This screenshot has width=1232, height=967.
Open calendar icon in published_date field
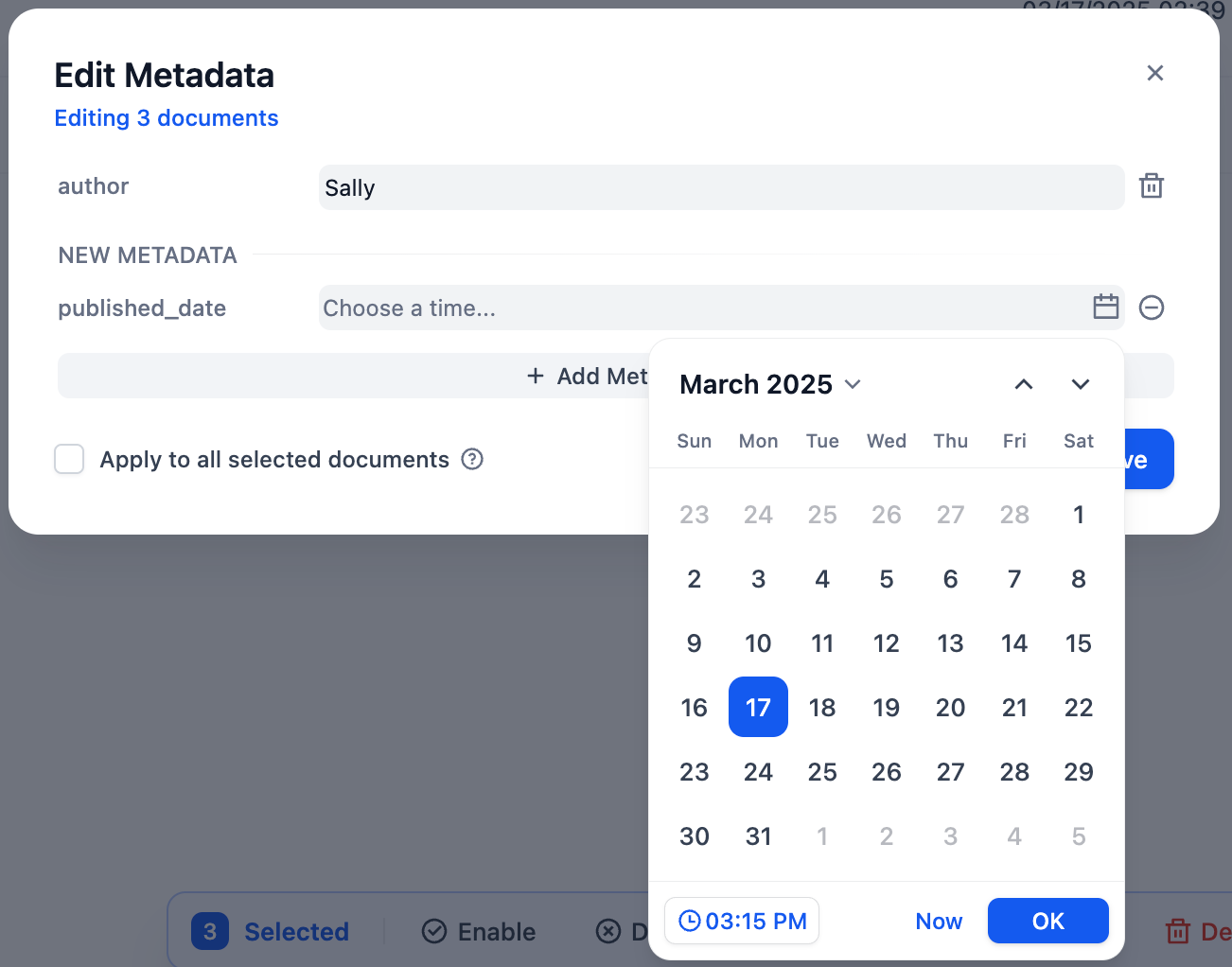1105,308
